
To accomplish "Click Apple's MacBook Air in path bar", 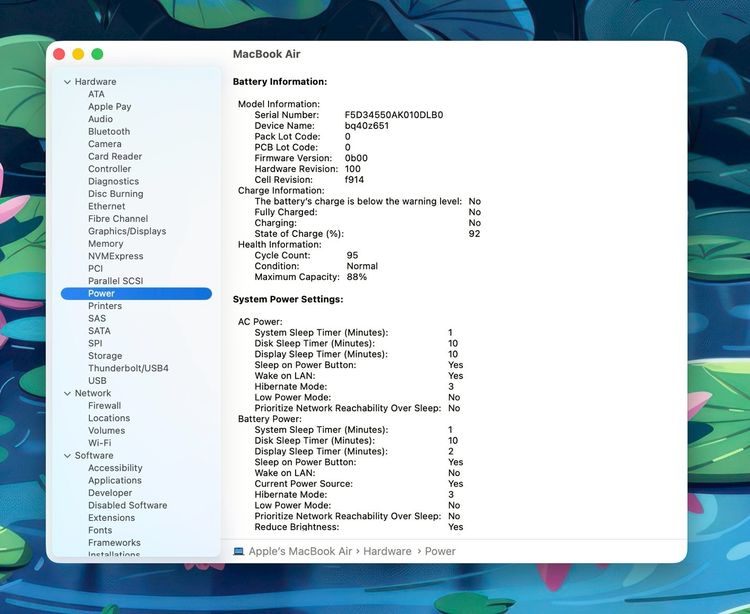I will tap(300, 551).
